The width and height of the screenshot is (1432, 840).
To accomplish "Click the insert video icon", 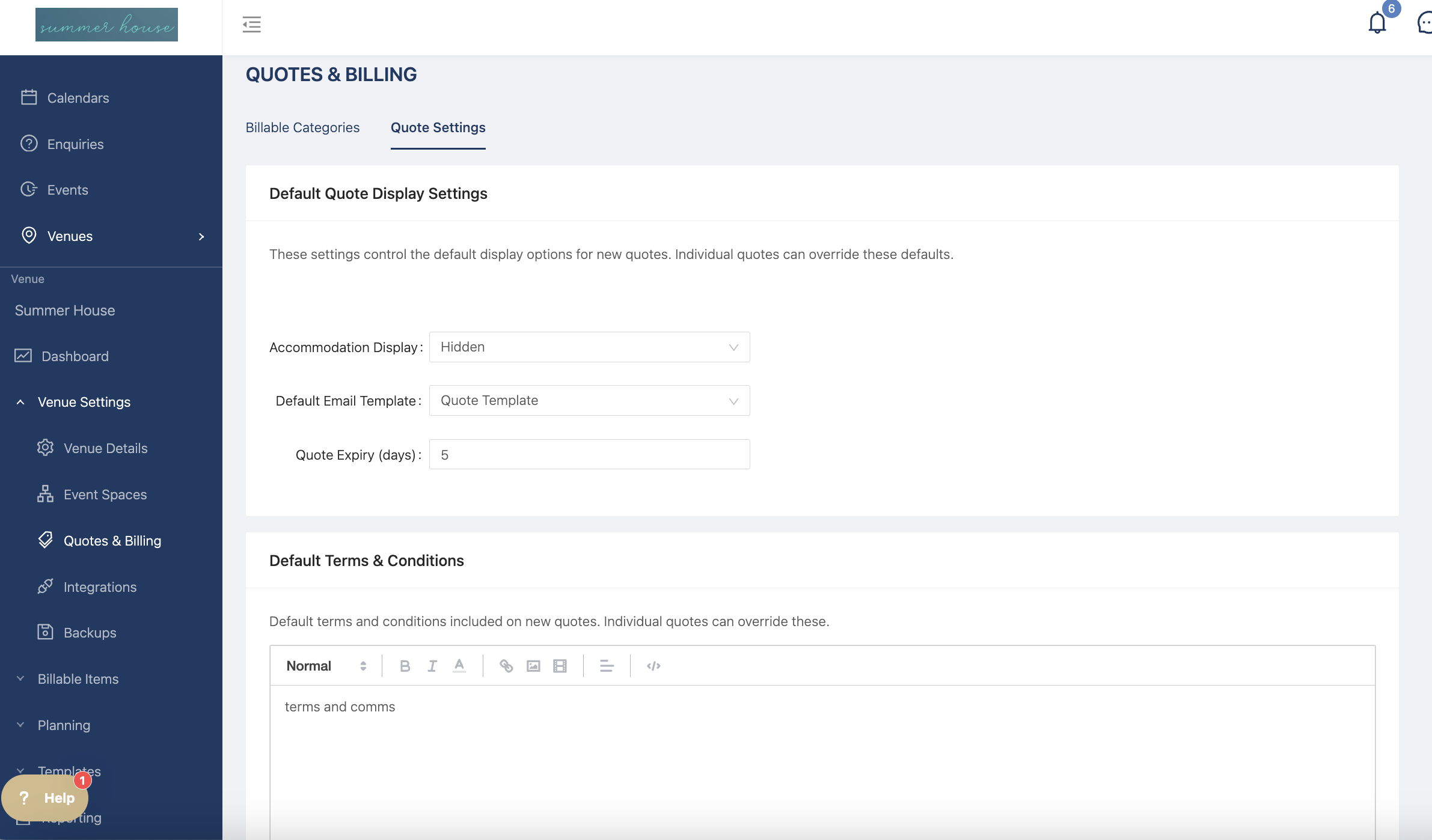I will pos(560,666).
